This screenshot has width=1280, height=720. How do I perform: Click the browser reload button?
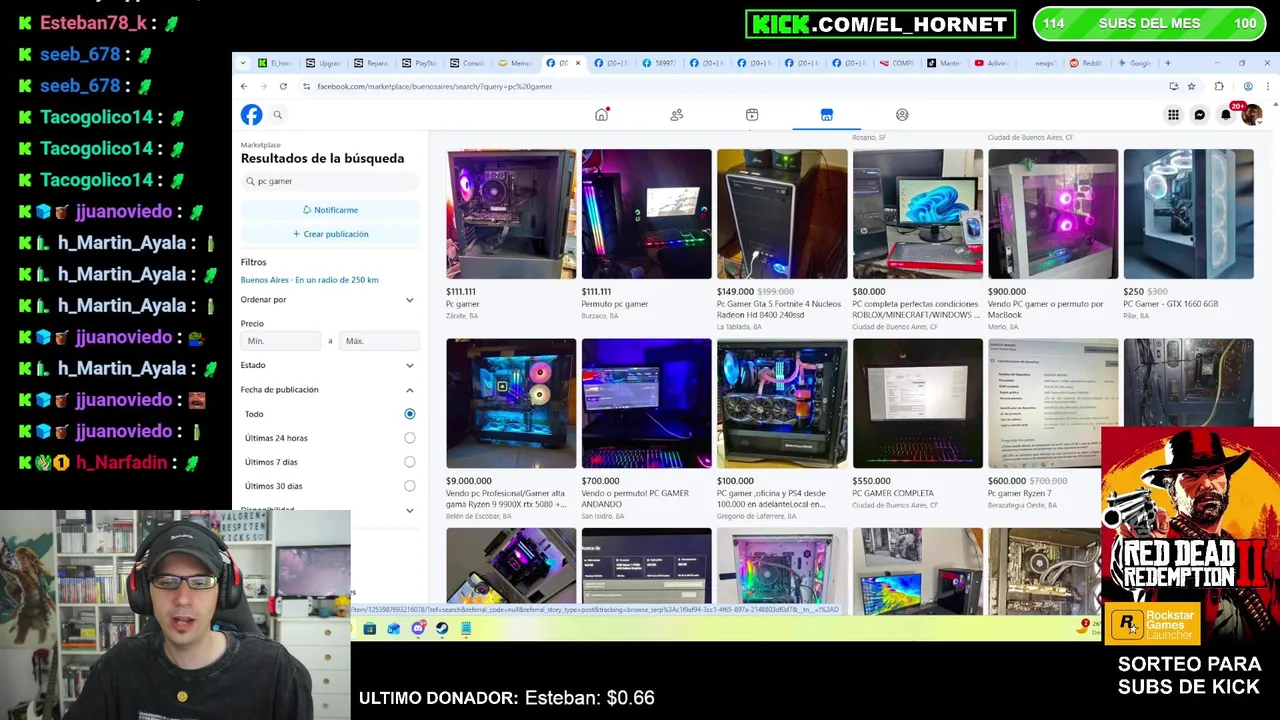pos(283,86)
